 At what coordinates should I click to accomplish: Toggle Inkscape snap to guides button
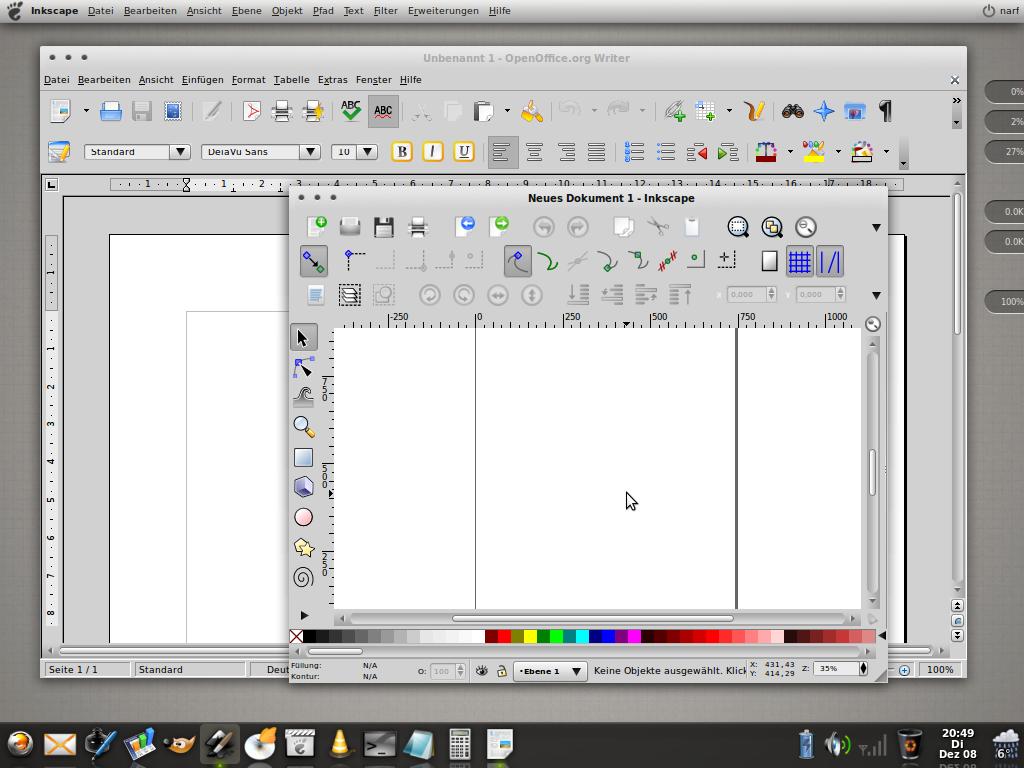pos(830,261)
